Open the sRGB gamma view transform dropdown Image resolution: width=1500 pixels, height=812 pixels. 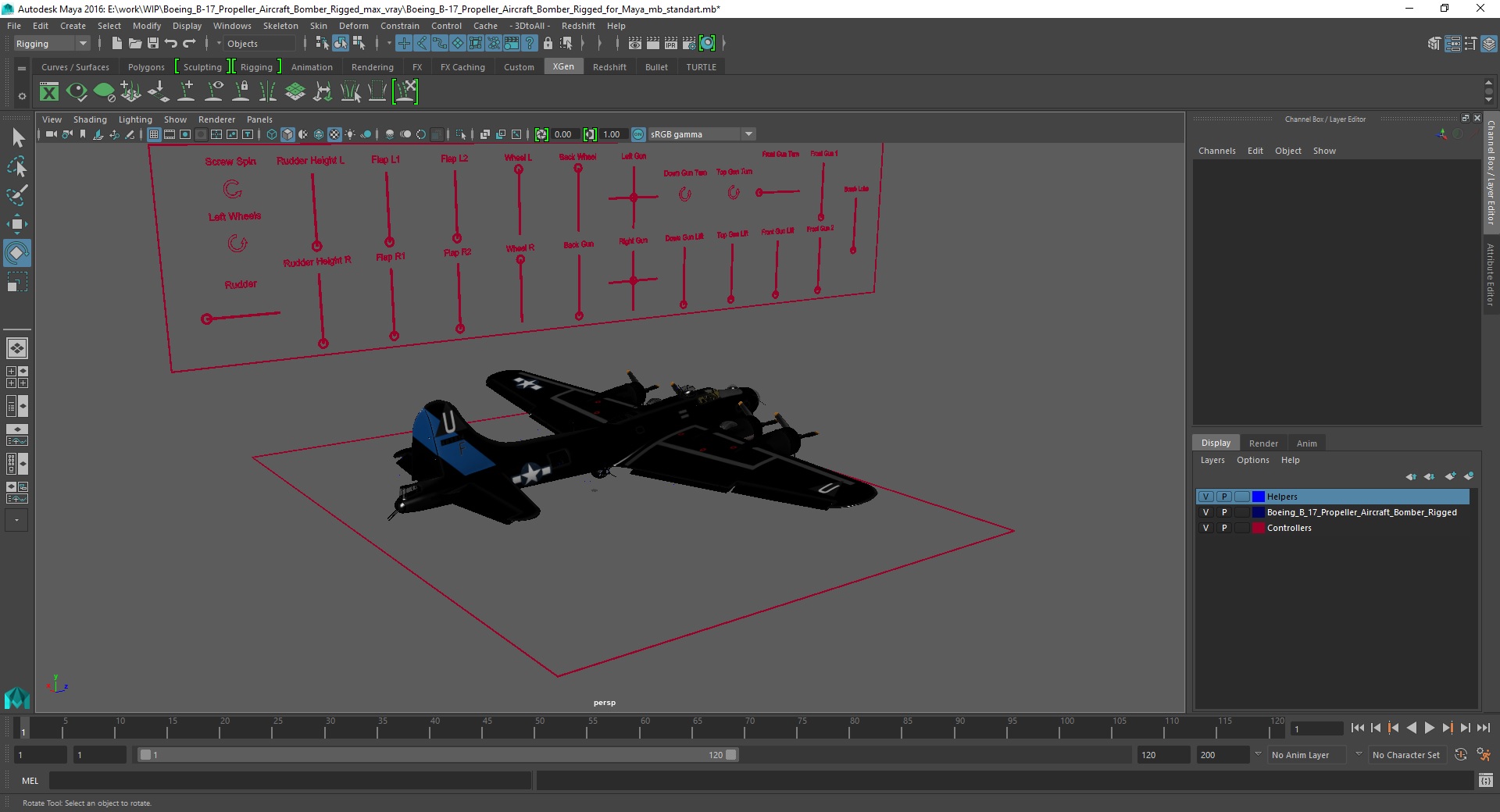click(702, 134)
